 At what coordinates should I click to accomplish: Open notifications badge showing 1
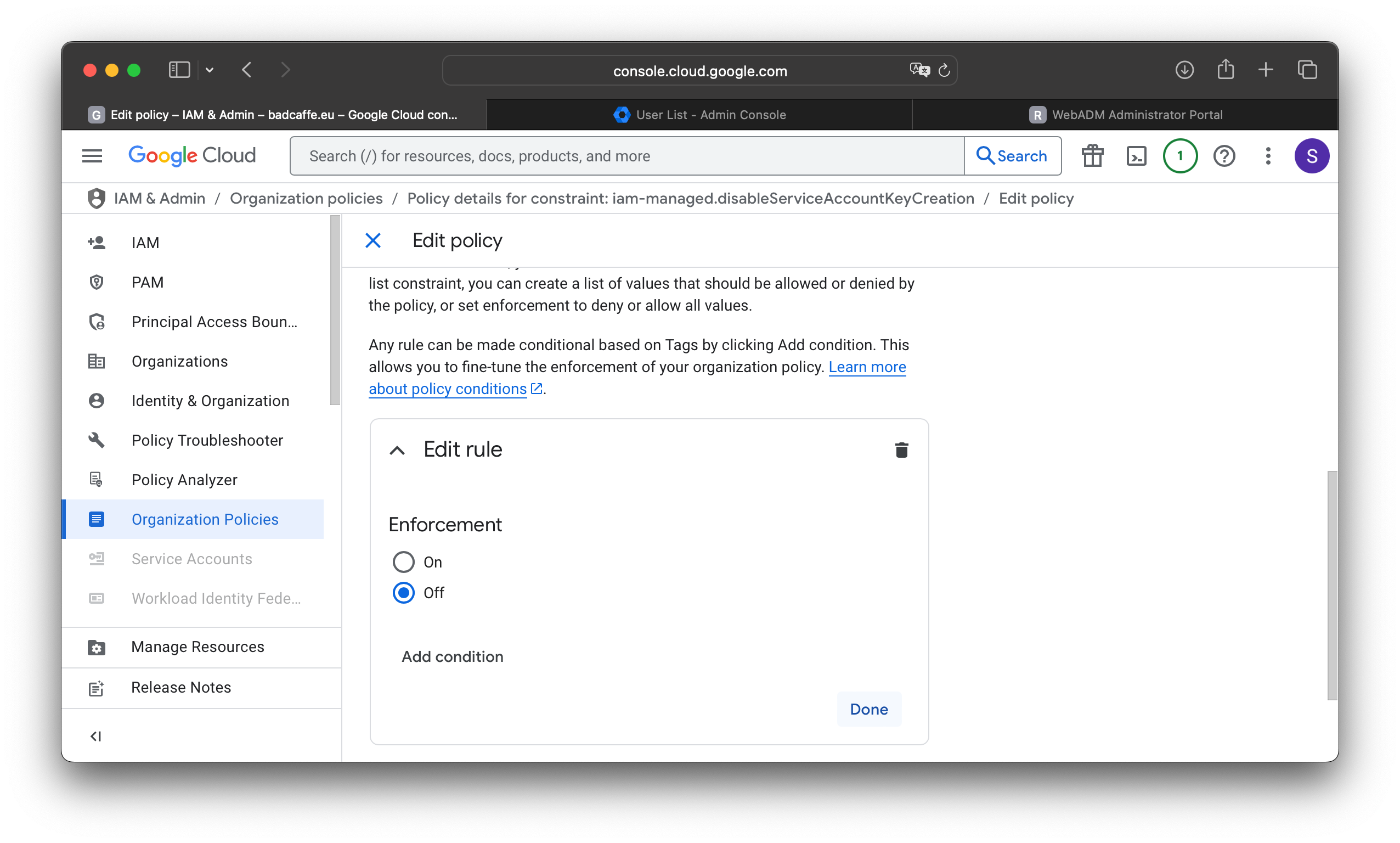pos(1179,156)
